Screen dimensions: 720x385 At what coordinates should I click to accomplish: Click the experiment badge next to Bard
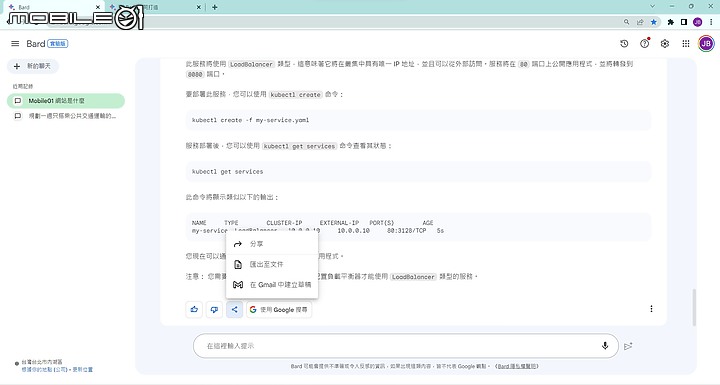(x=58, y=44)
